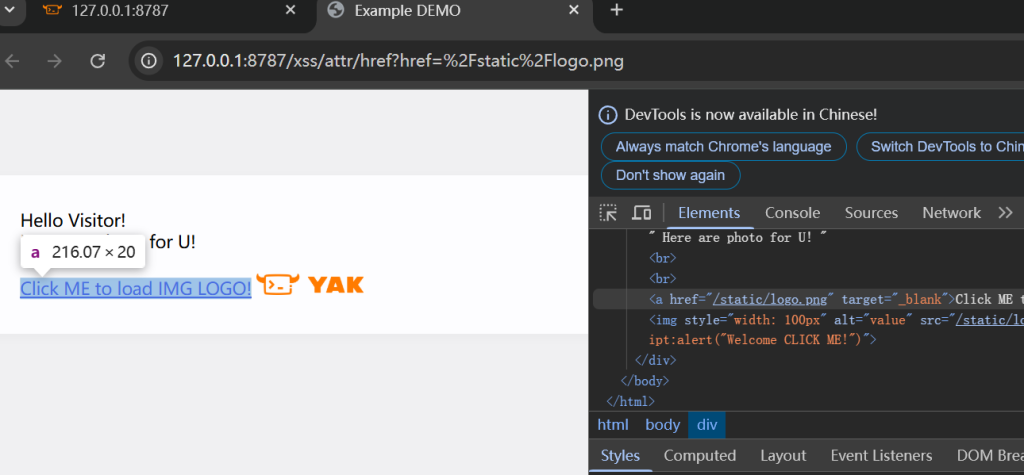Image resolution: width=1024 pixels, height=475 pixels.
Task: Switch to the Computed styles tab
Action: [x=699, y=456]
